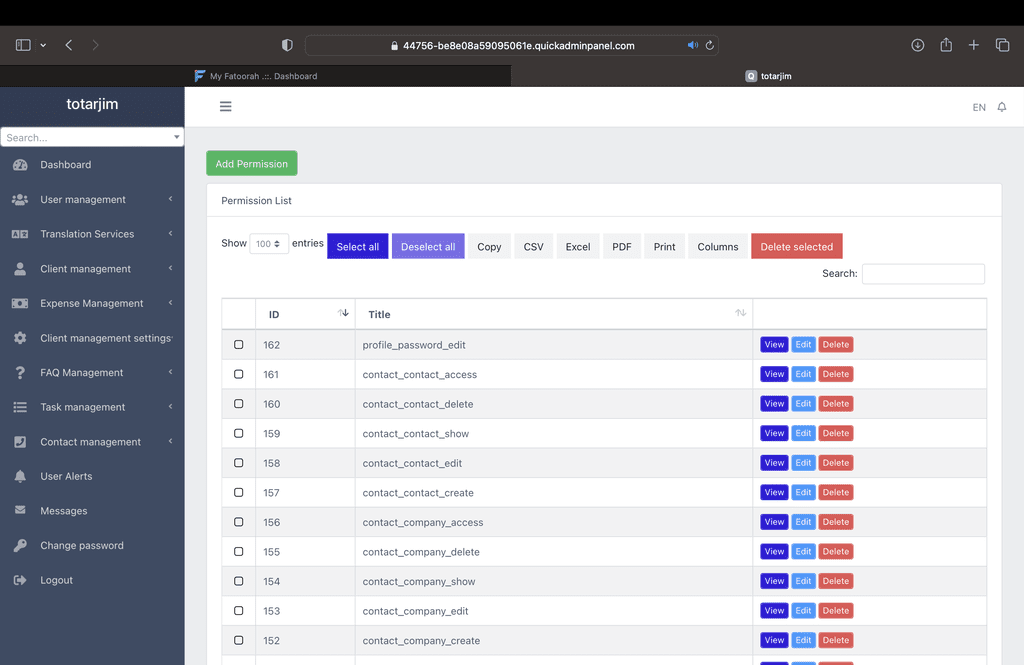This screenshot has width=1024, height=665.
Task: Click the Logout exit icon
Action: click(x=20, y=580)
